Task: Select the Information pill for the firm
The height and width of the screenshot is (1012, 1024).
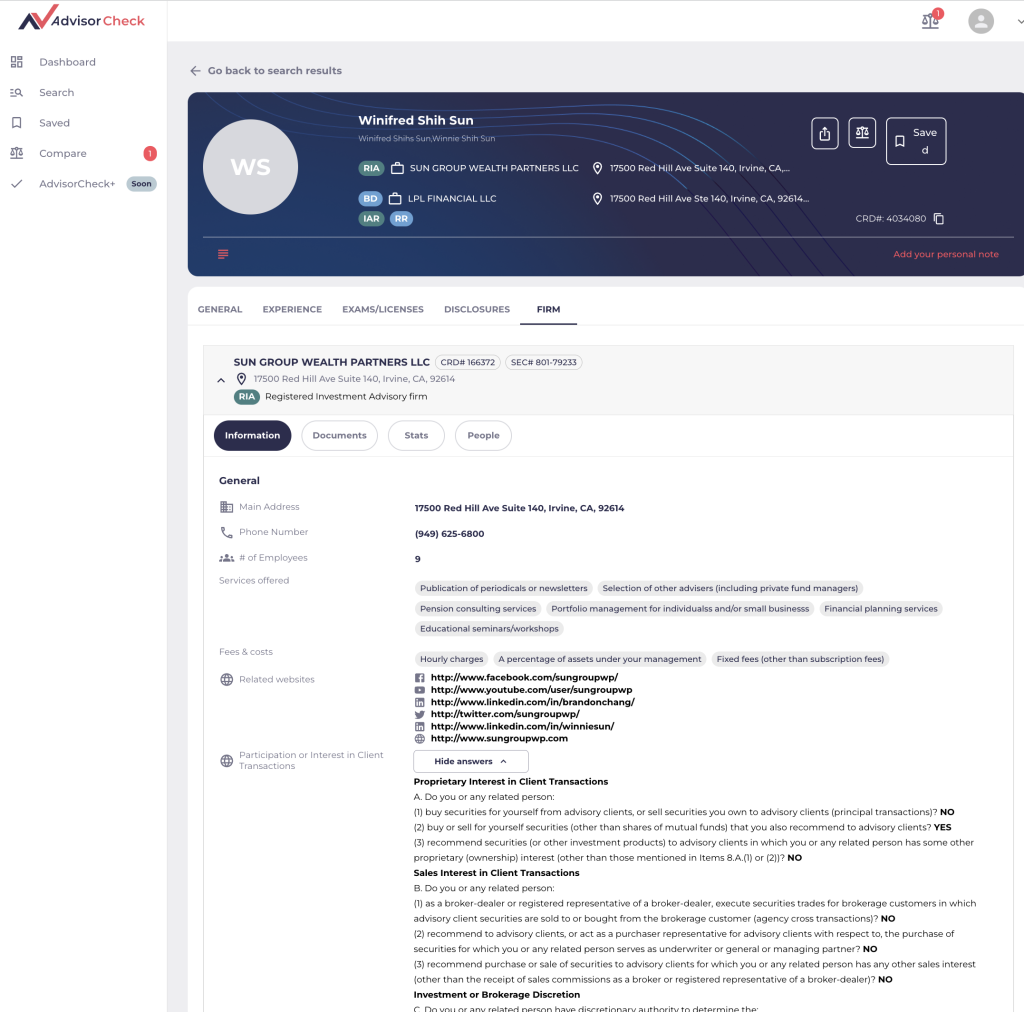Action: pos(252,435)
